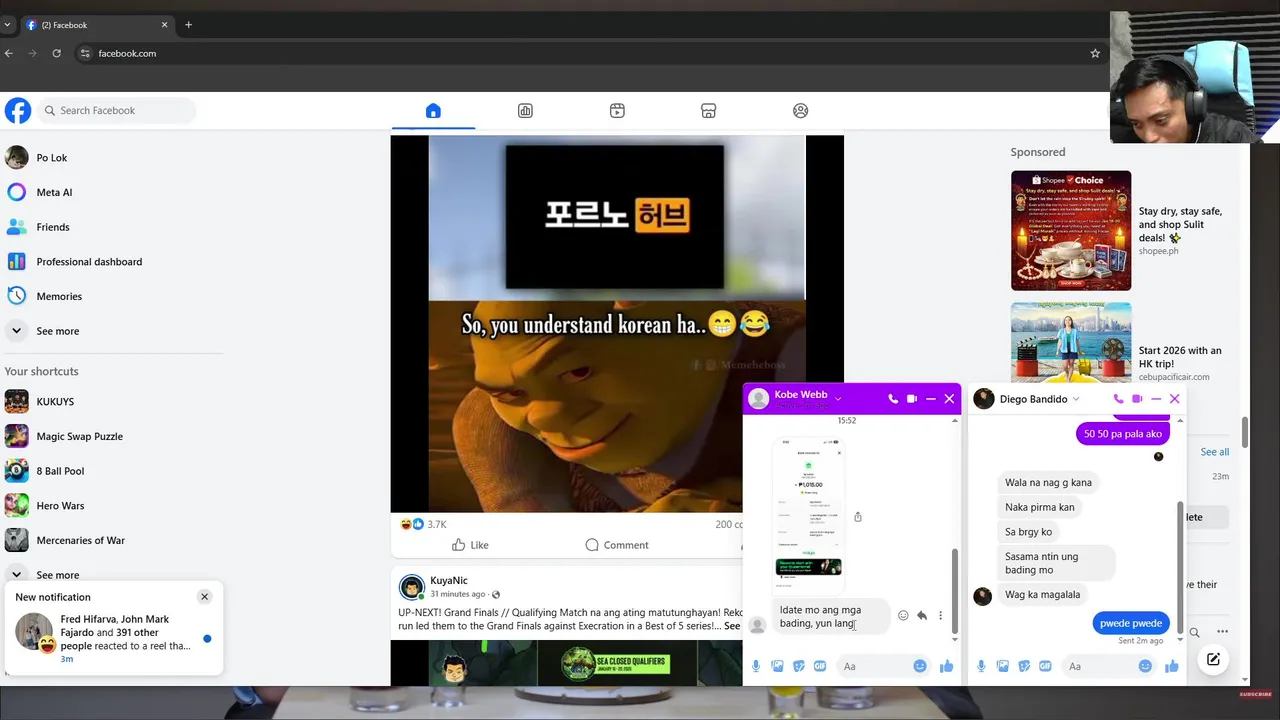This screenshot has width=1280, height=720.
Task: Click See all link on right panel
Action: [x=1215, y=452]
